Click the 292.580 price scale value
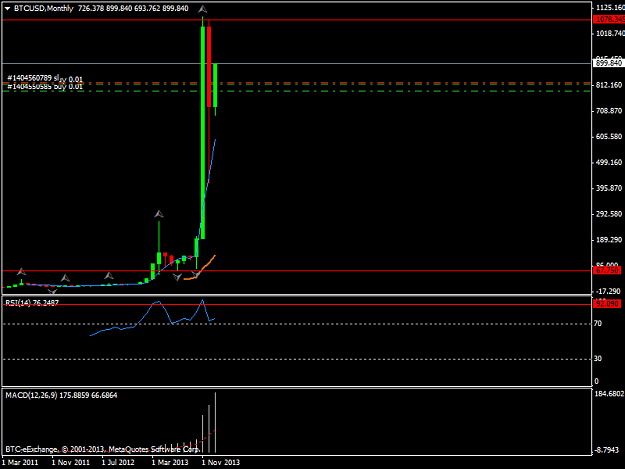This screenshot has width=625, height=469. click(609, 214)
